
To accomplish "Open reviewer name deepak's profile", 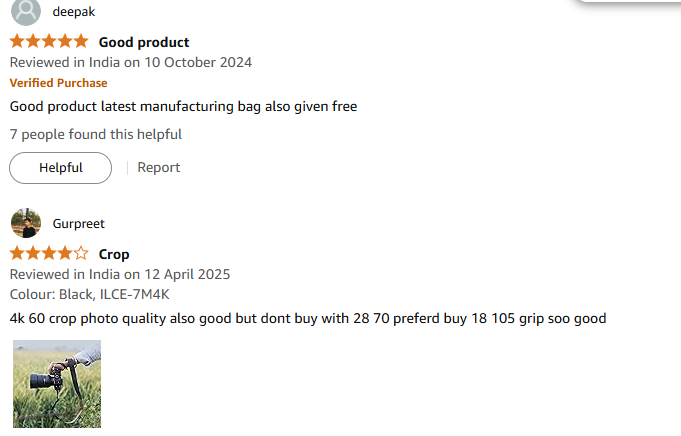I will pyautogui.click(x=73, y=12).
